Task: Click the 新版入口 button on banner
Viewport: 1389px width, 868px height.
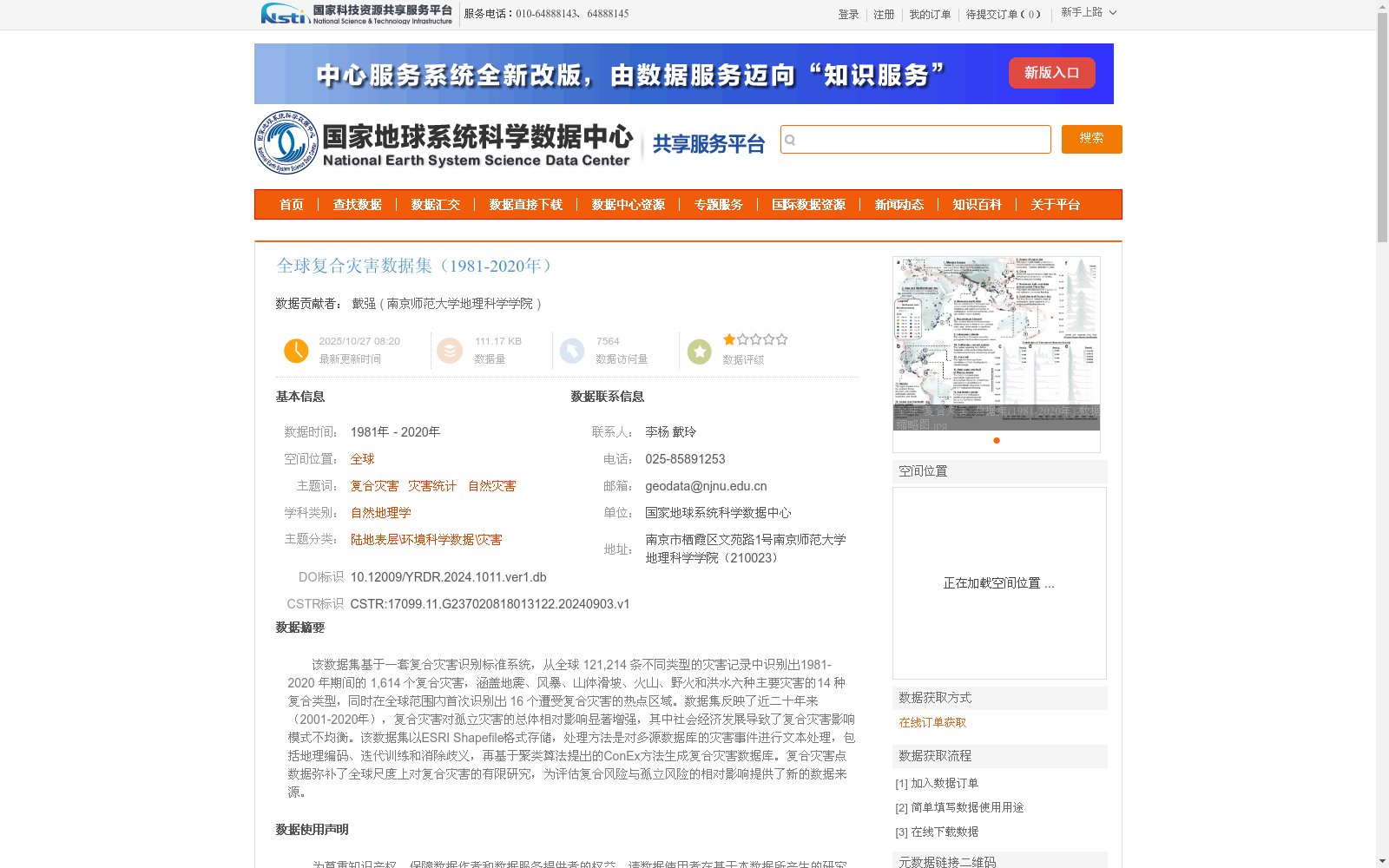Action: tap(1051, 73)
